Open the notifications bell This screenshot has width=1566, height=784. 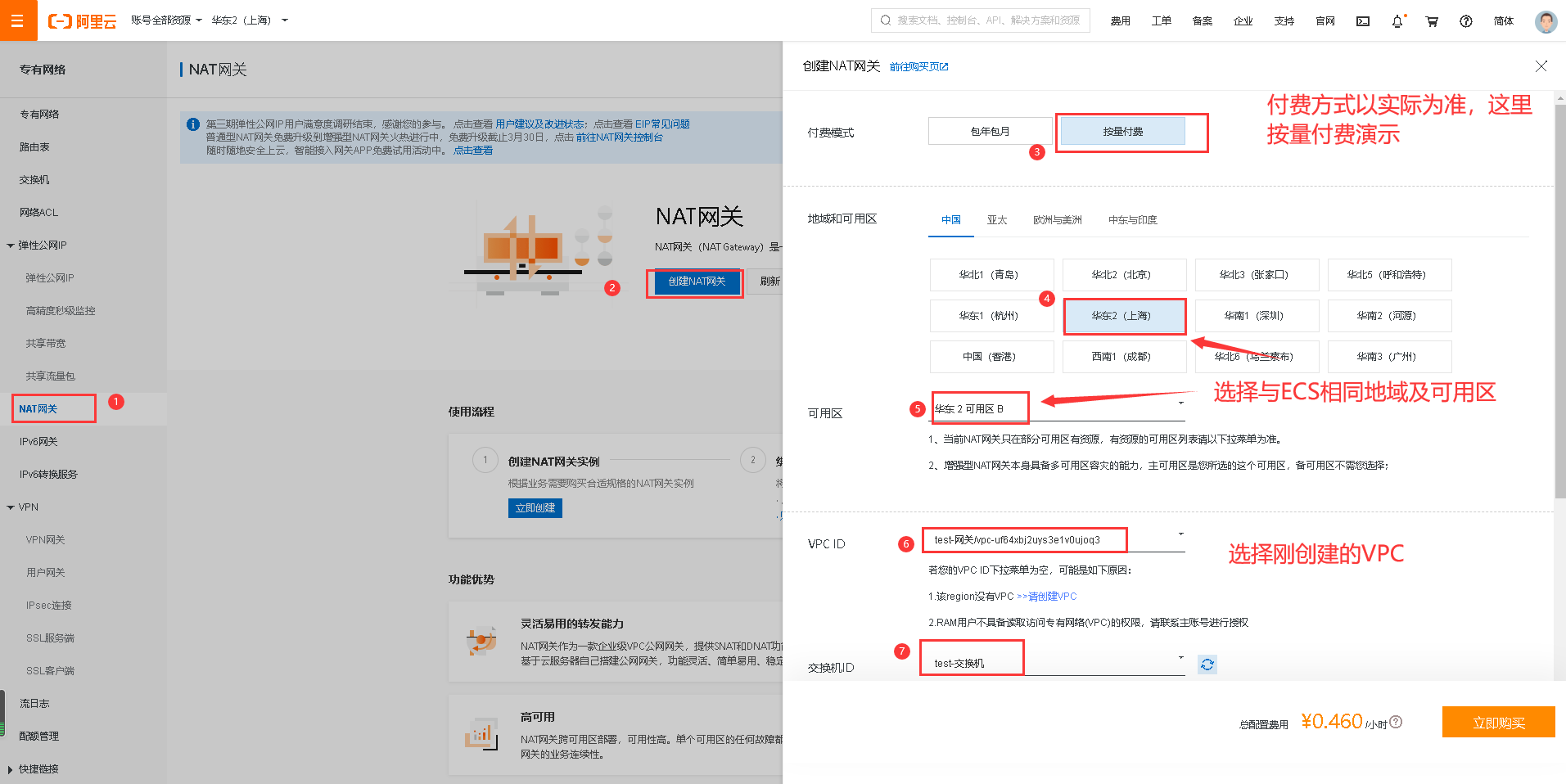tap(1397, 21)
